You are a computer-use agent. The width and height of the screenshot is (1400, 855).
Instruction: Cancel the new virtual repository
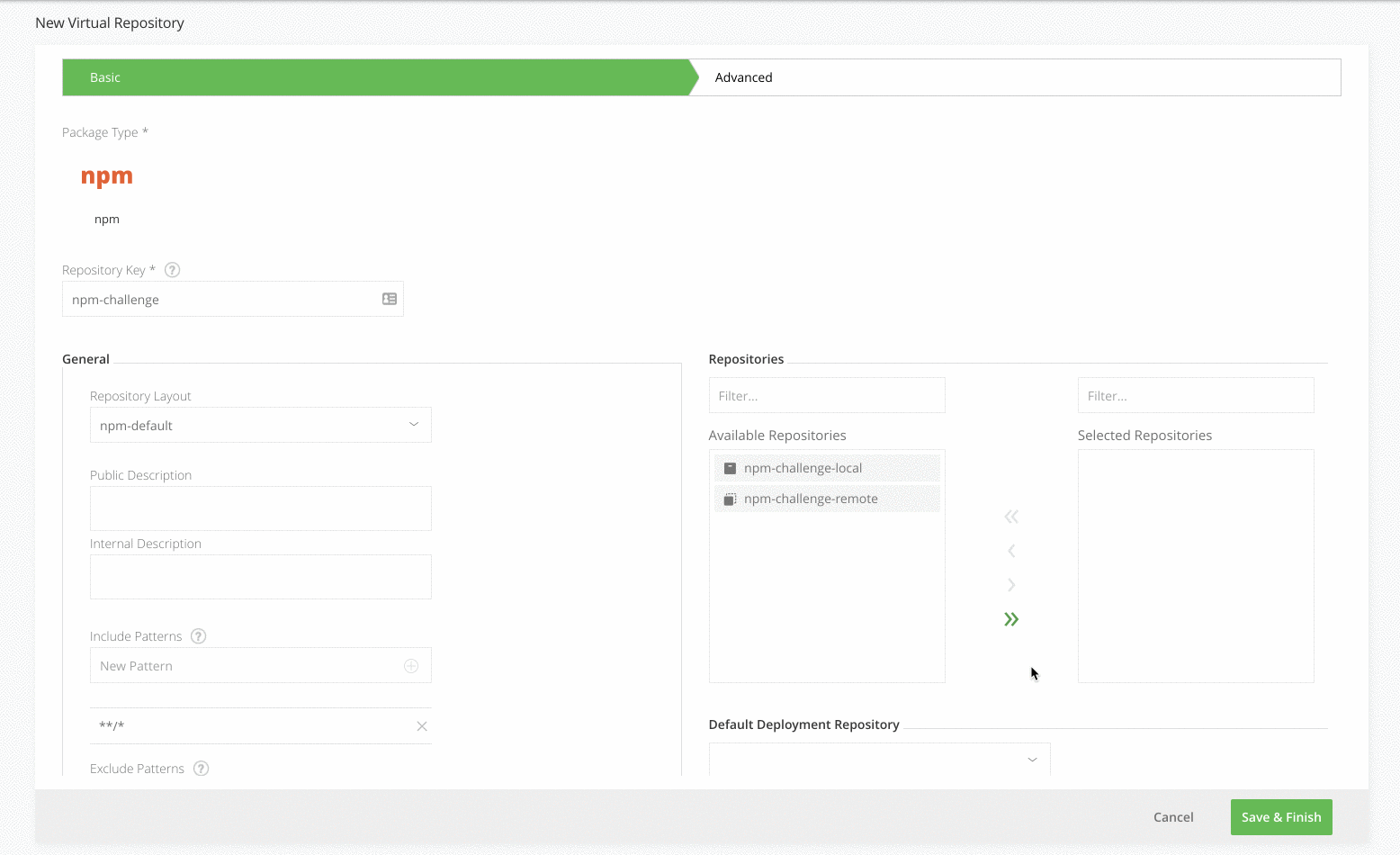[x=1173, y=817]
